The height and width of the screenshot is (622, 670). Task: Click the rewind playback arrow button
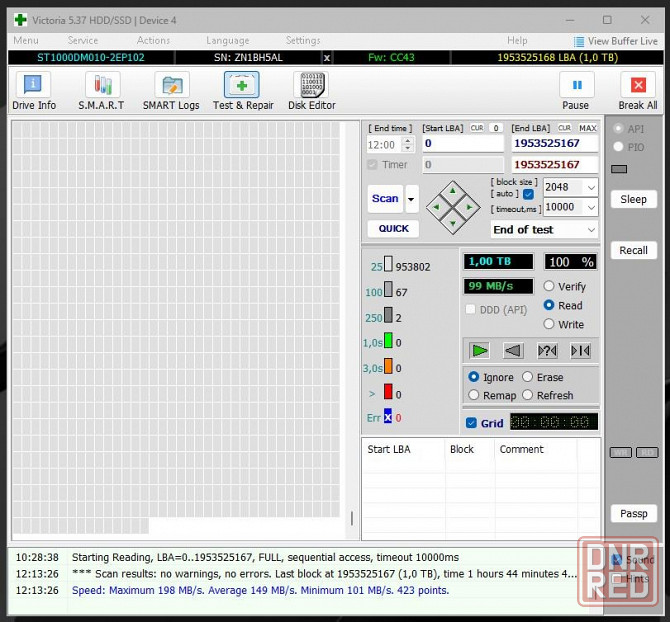513,350
